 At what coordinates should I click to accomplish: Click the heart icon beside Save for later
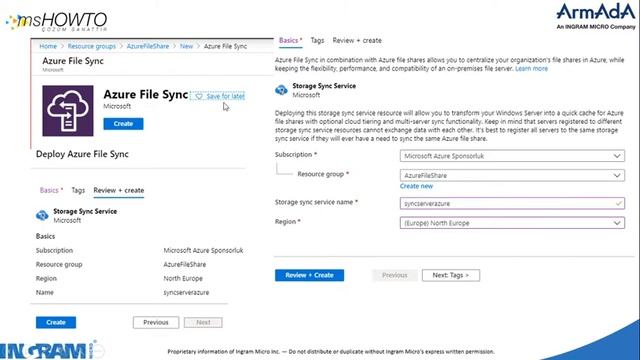pyautogui.click(x=199, y=96)
